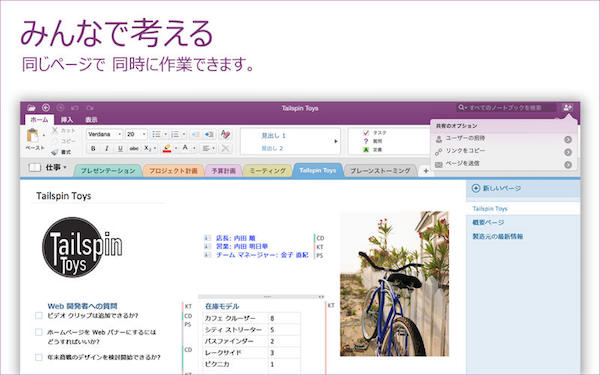Open the Verdana font name dropdown
600x375 pixels.
[120, 134]
